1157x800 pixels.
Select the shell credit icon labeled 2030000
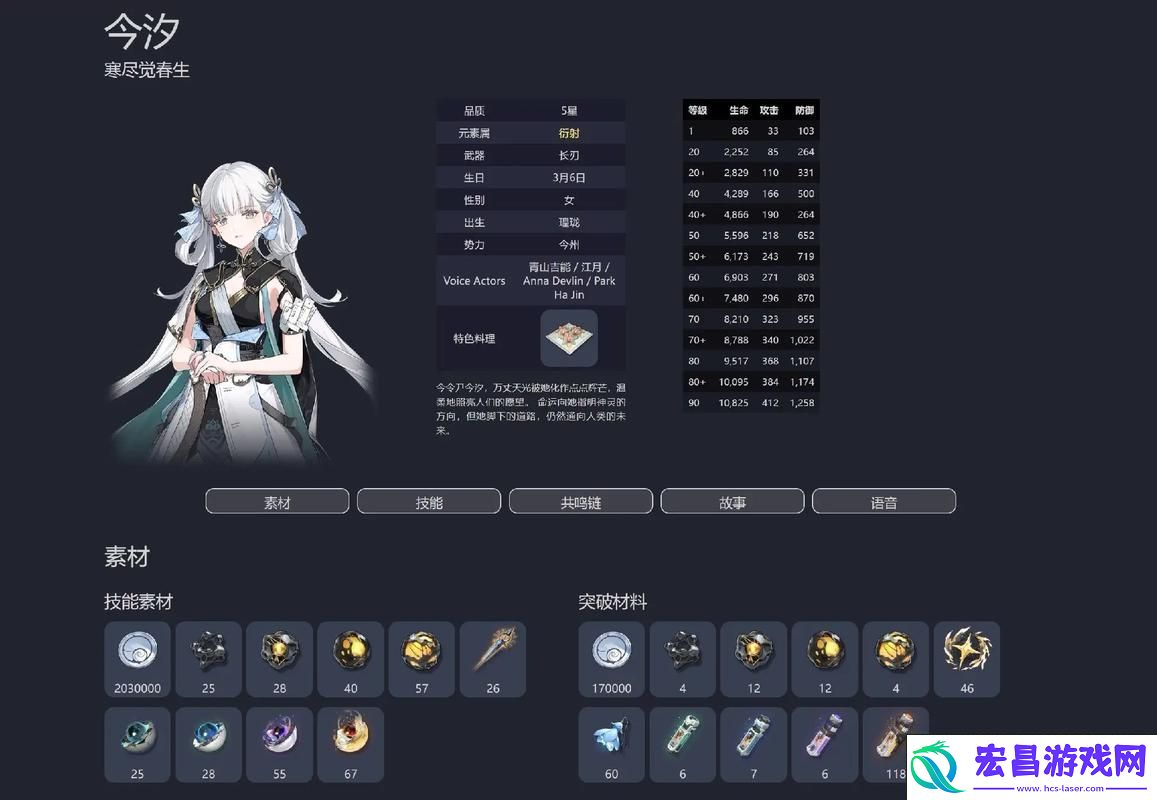137,659
